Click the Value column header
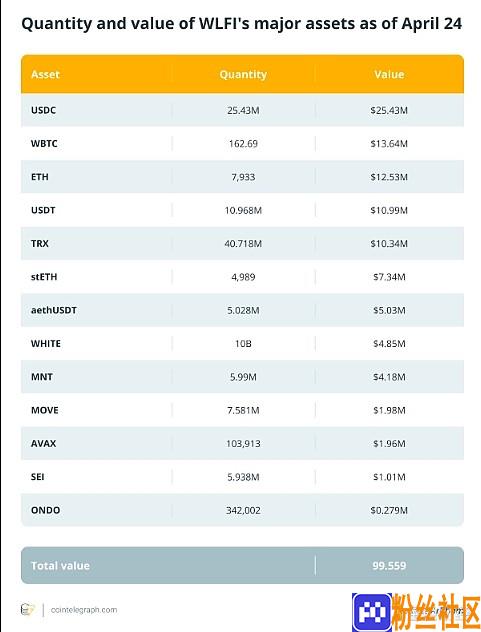This screenshot has height=632, width=481. click(389, 75)
